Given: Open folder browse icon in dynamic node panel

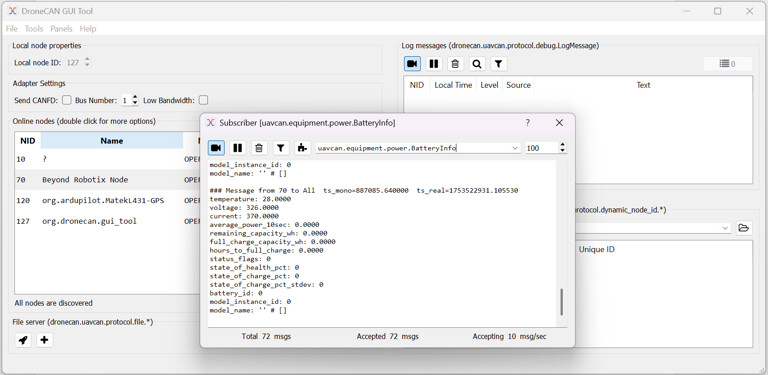Looking at the screenshot, I should tap(744, 228).
